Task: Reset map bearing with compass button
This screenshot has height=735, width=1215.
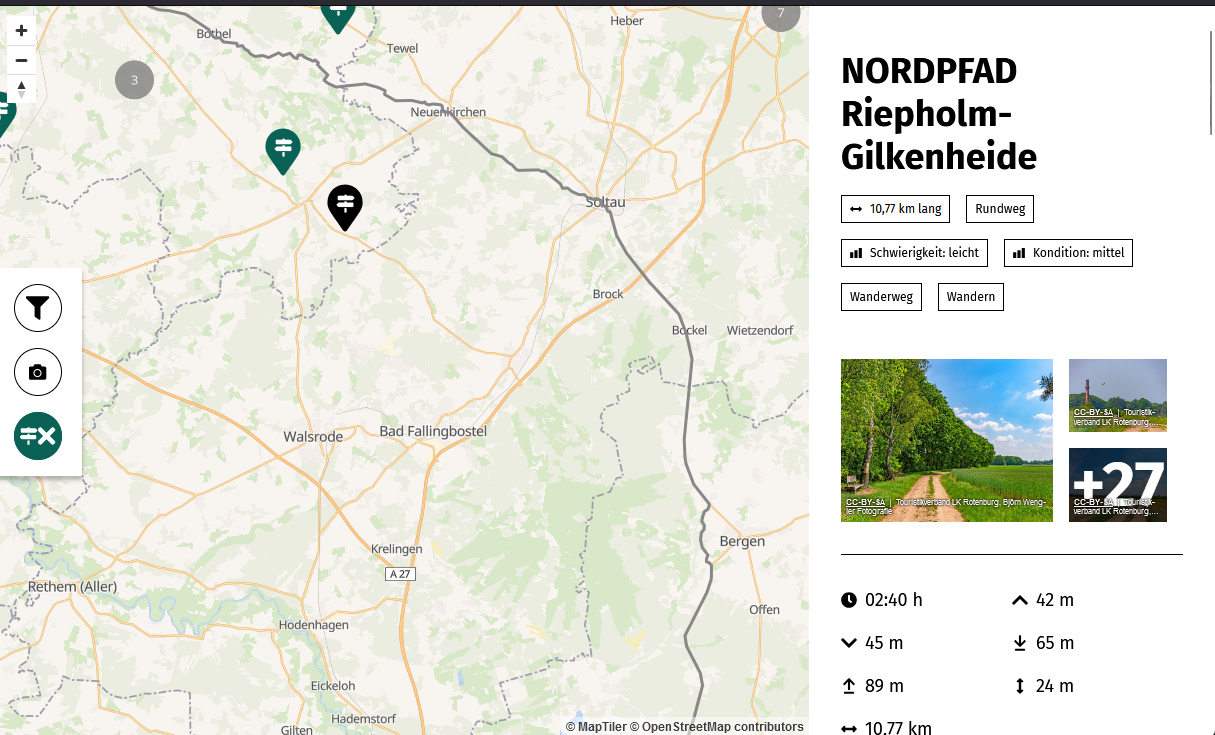Action: tap(21, 88)
